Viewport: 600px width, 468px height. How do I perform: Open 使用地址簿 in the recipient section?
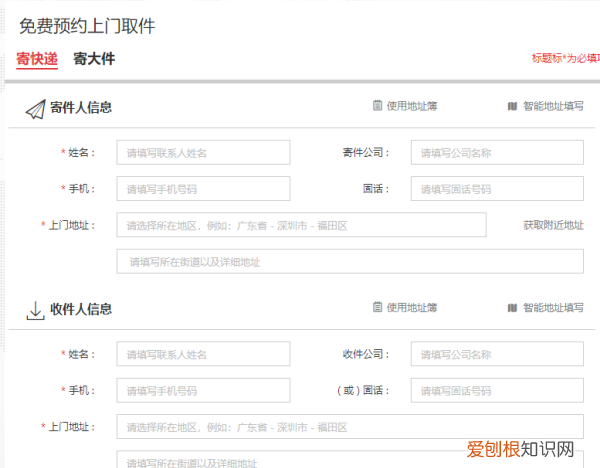coord(412,308)
